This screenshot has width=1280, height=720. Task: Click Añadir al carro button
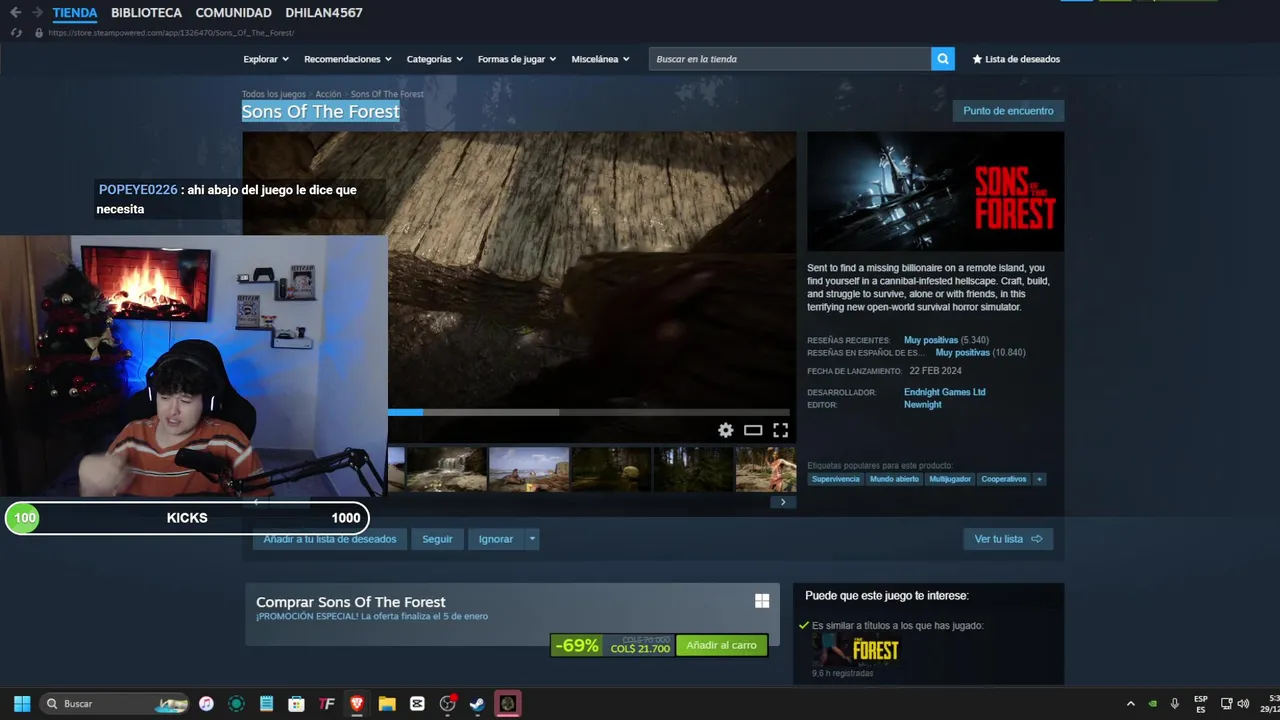point(722,645)
